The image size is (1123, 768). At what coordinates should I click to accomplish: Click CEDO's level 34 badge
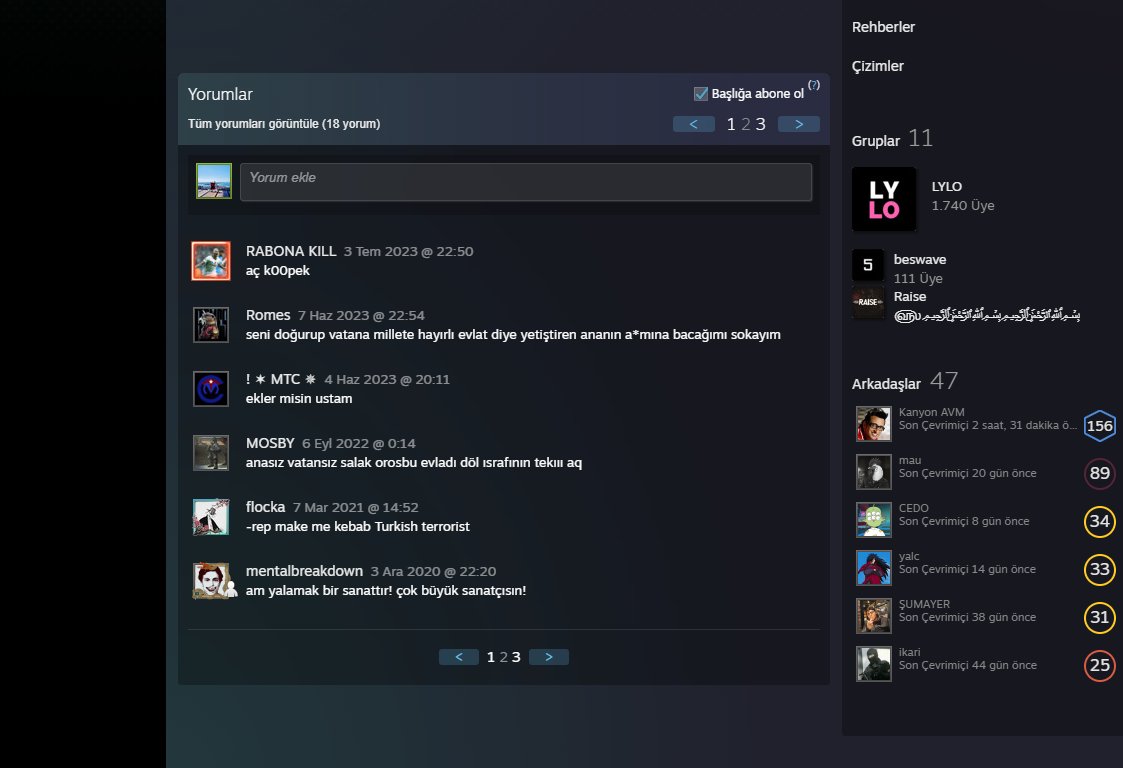[1099, 522]
